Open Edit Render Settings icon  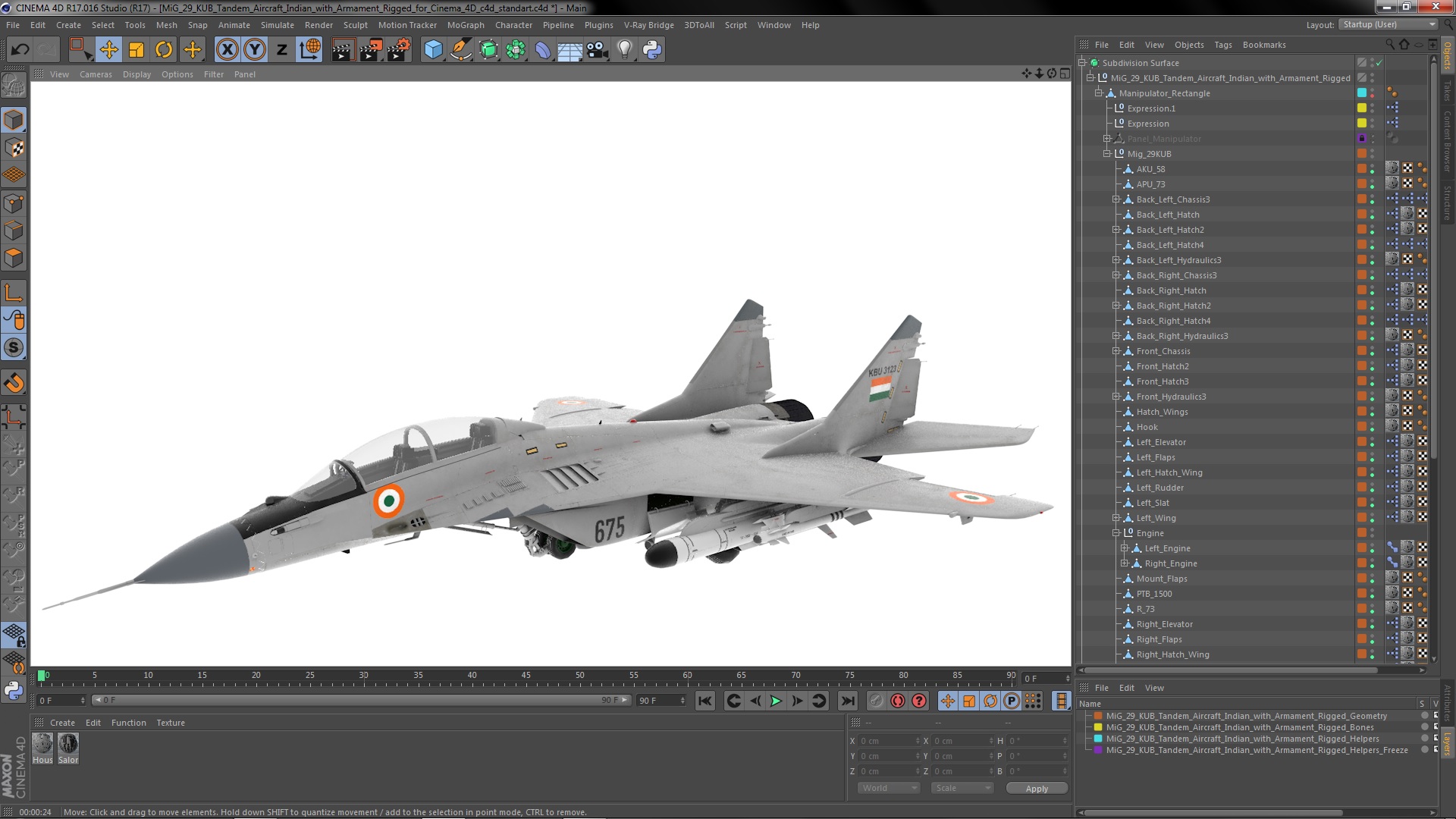coord(398,50)
